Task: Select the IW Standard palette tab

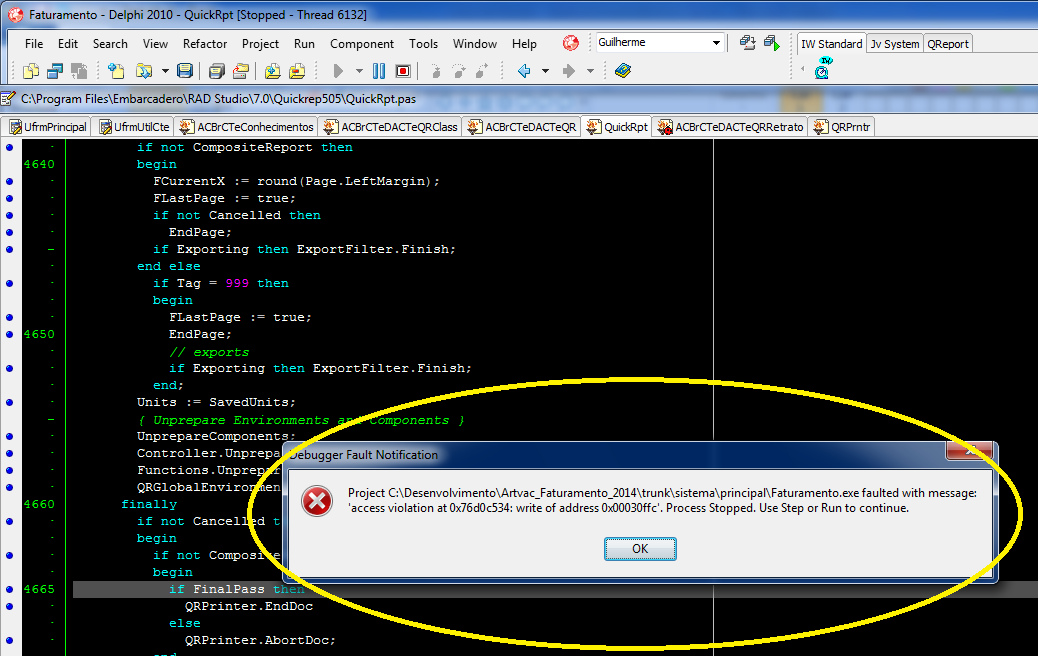Action: click(x=831, y=44)
